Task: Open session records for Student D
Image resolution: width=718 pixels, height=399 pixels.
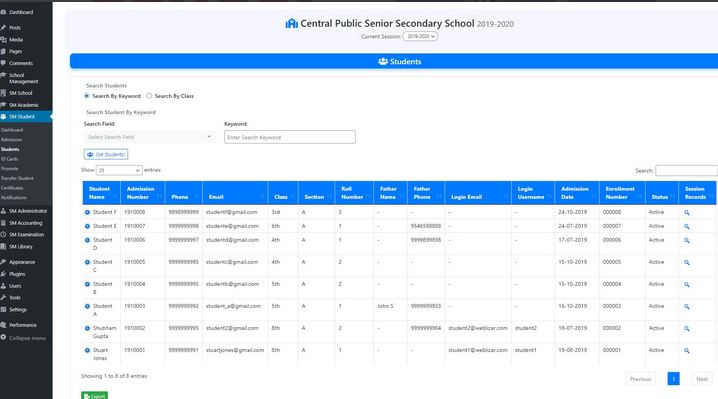Action: point(686,240)
